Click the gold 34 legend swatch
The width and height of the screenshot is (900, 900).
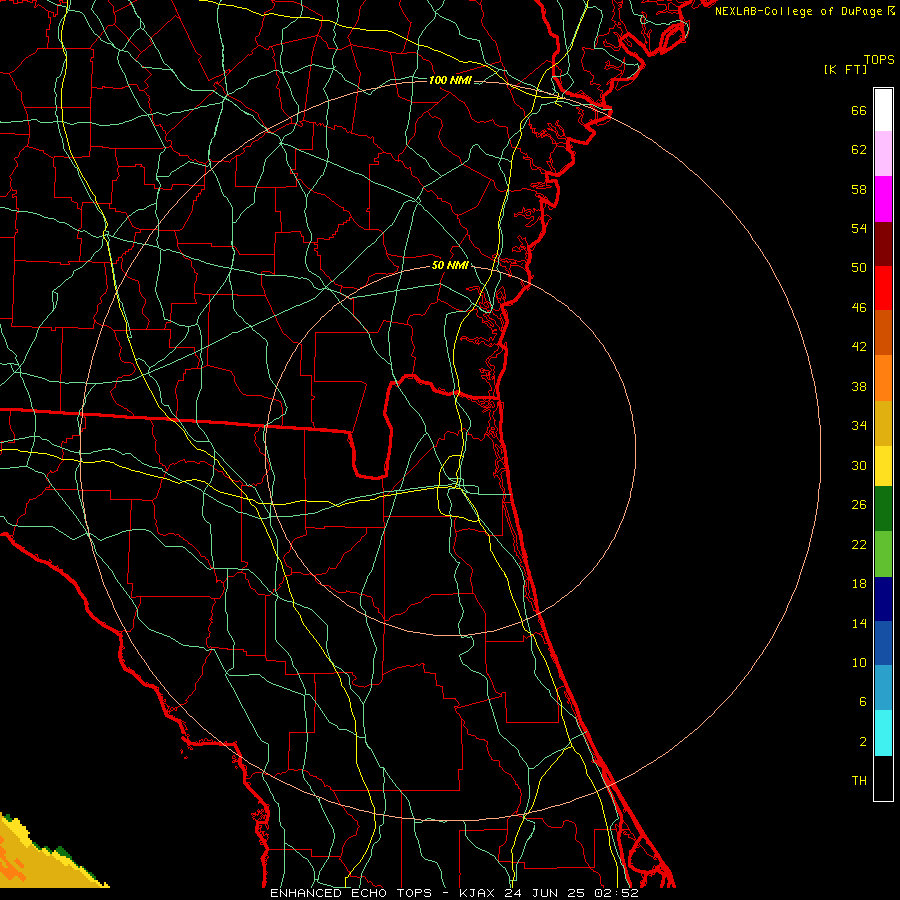point(883,423)
